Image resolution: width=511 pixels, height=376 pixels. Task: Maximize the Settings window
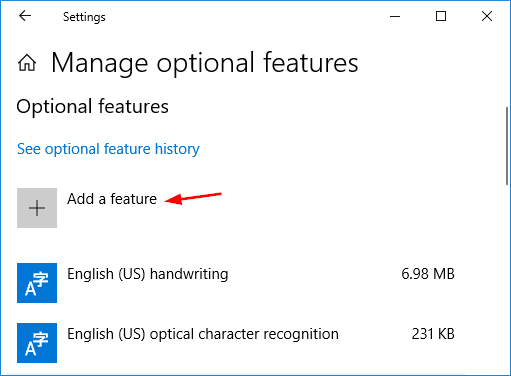point(441,16)
